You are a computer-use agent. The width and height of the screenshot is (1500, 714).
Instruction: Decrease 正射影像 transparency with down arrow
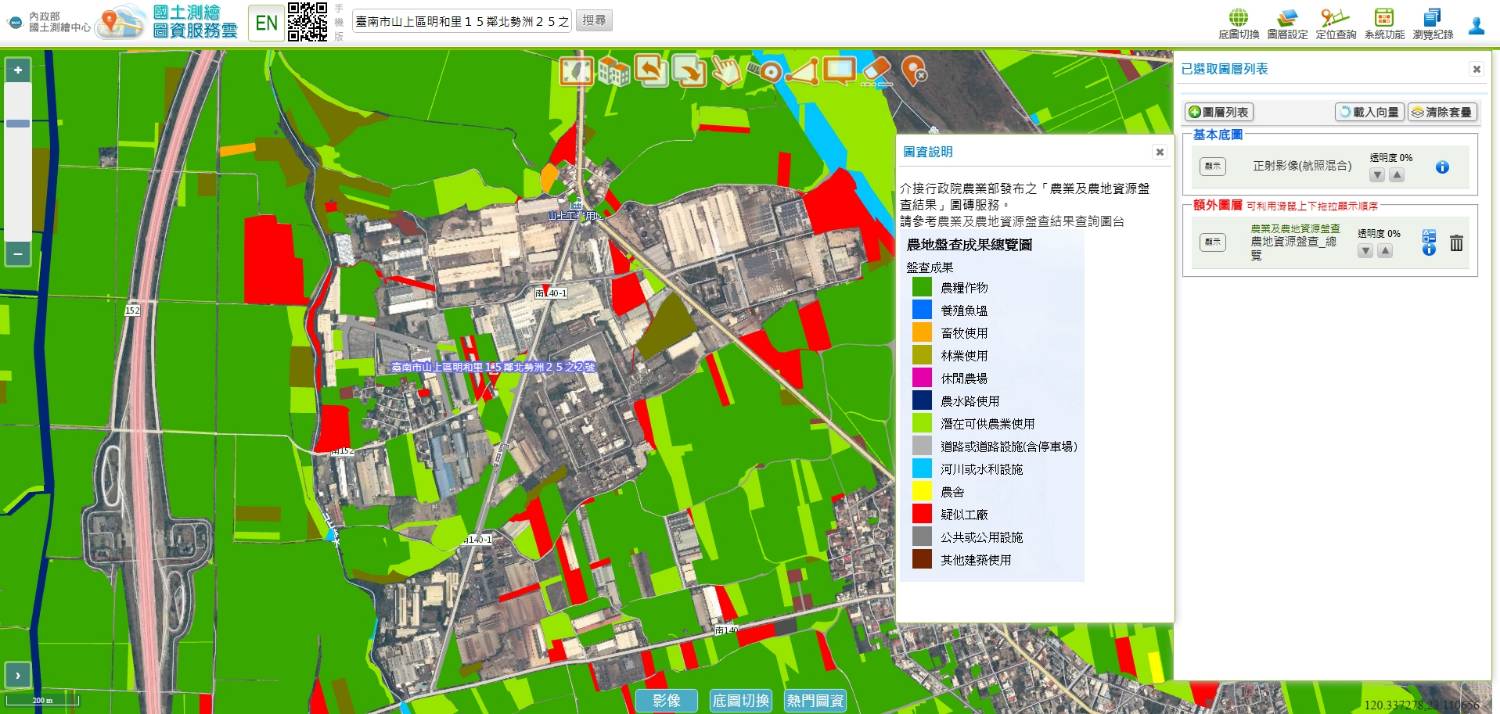[x=1377, y=175]
